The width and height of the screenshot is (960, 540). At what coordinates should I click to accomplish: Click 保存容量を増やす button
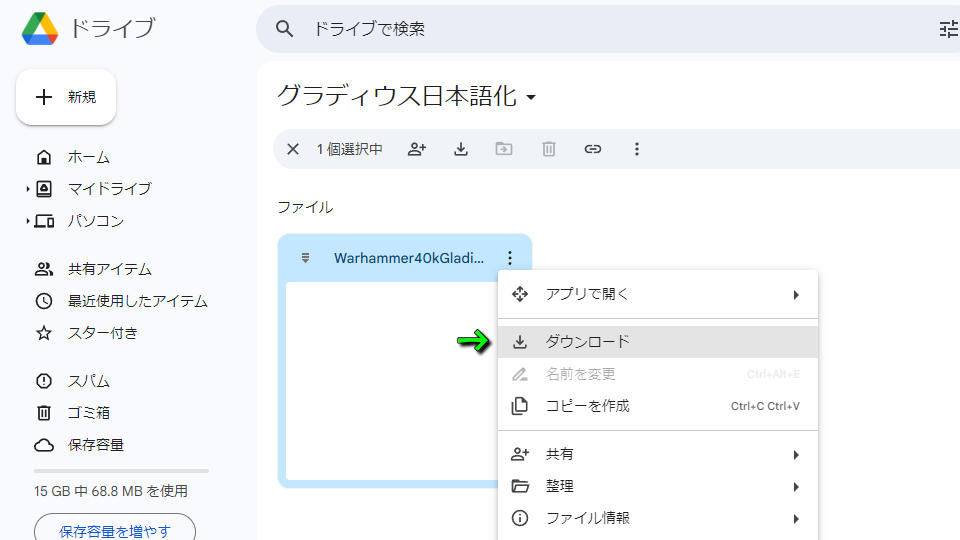point(115,529)
